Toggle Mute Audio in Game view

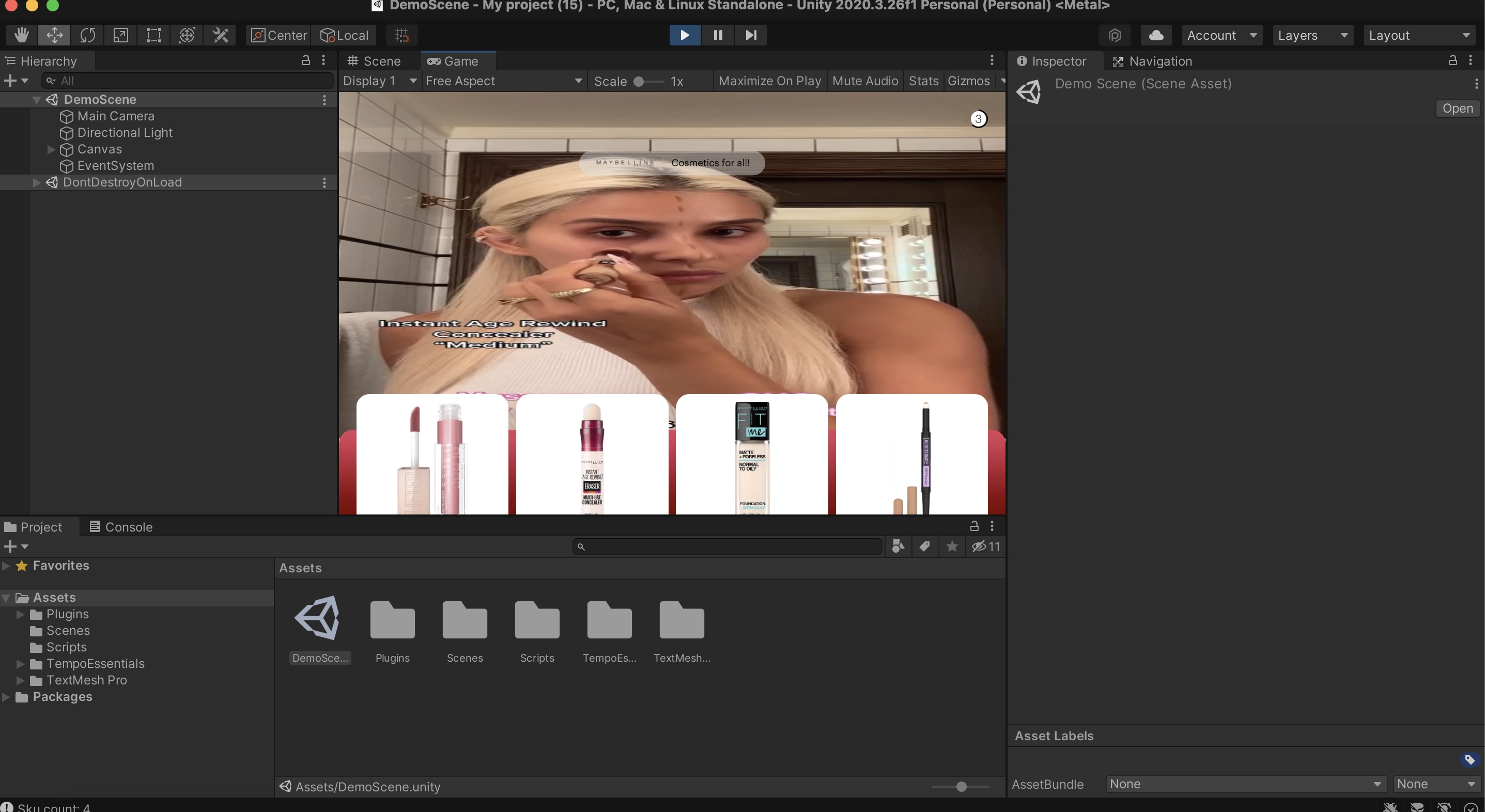865,81
